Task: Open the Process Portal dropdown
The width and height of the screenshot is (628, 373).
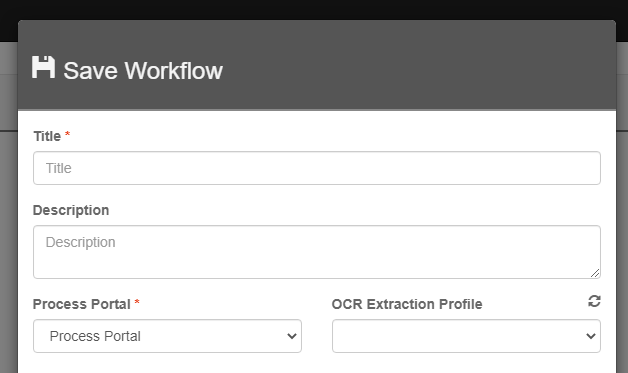Action: (167, 336)
